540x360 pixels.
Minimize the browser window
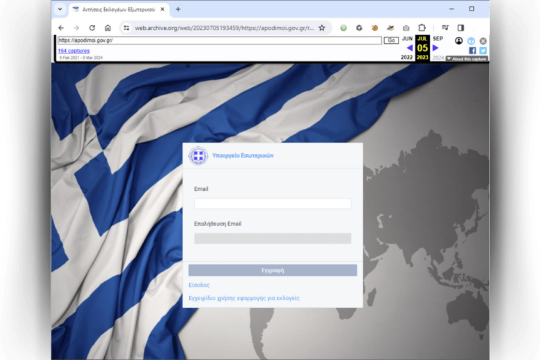pos(451,9)
